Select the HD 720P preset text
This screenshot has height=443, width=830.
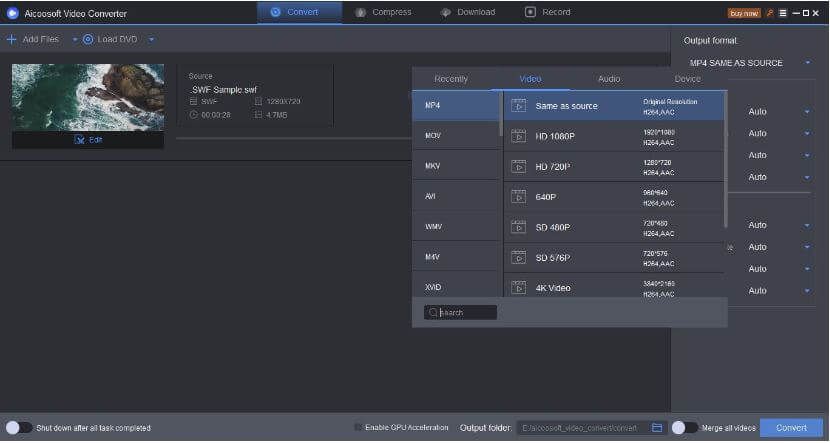[x=553, y=167]
